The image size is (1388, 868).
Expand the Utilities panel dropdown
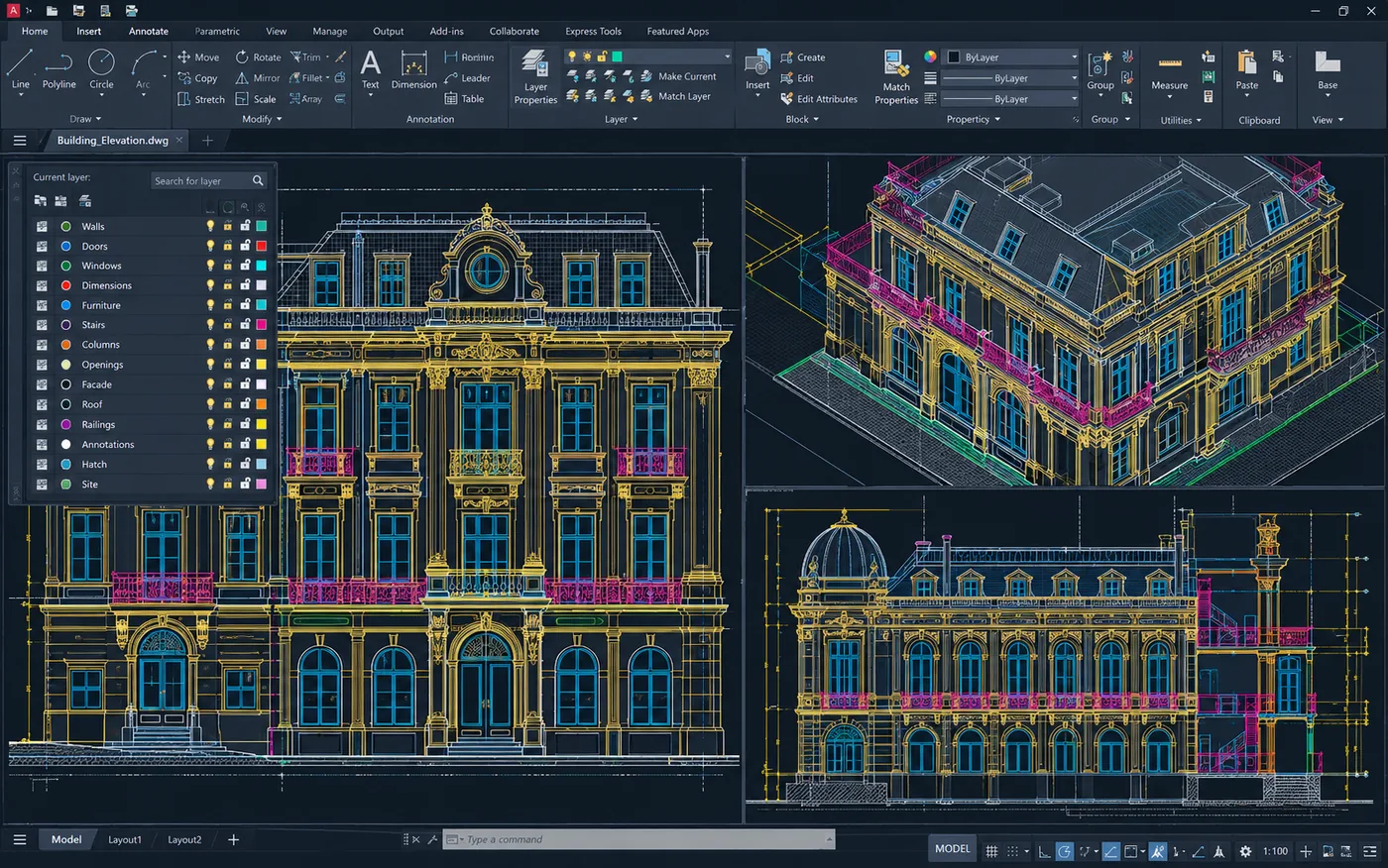click(x=1181, y=120)
